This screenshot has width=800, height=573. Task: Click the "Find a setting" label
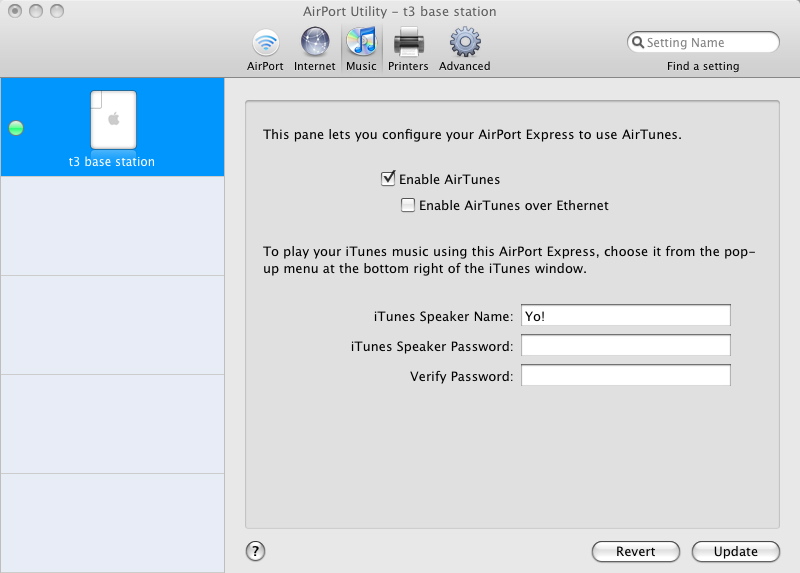pyautogui.click(x=703, y=66)
